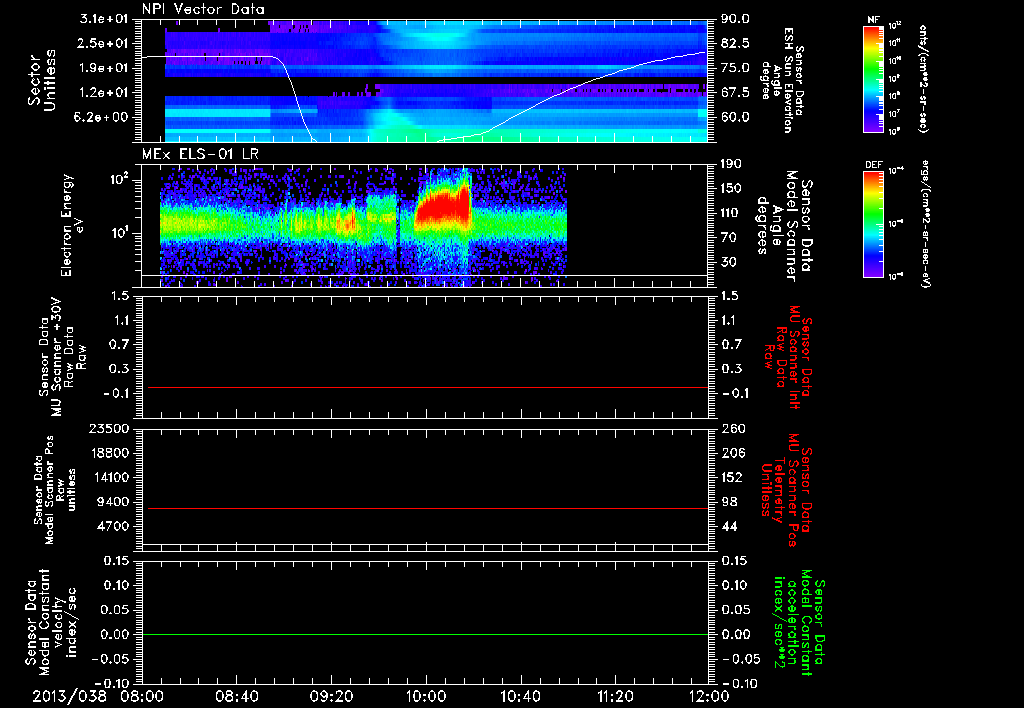
Task: Click the 10:40 time axis label
Action: (x=520, y=696)
